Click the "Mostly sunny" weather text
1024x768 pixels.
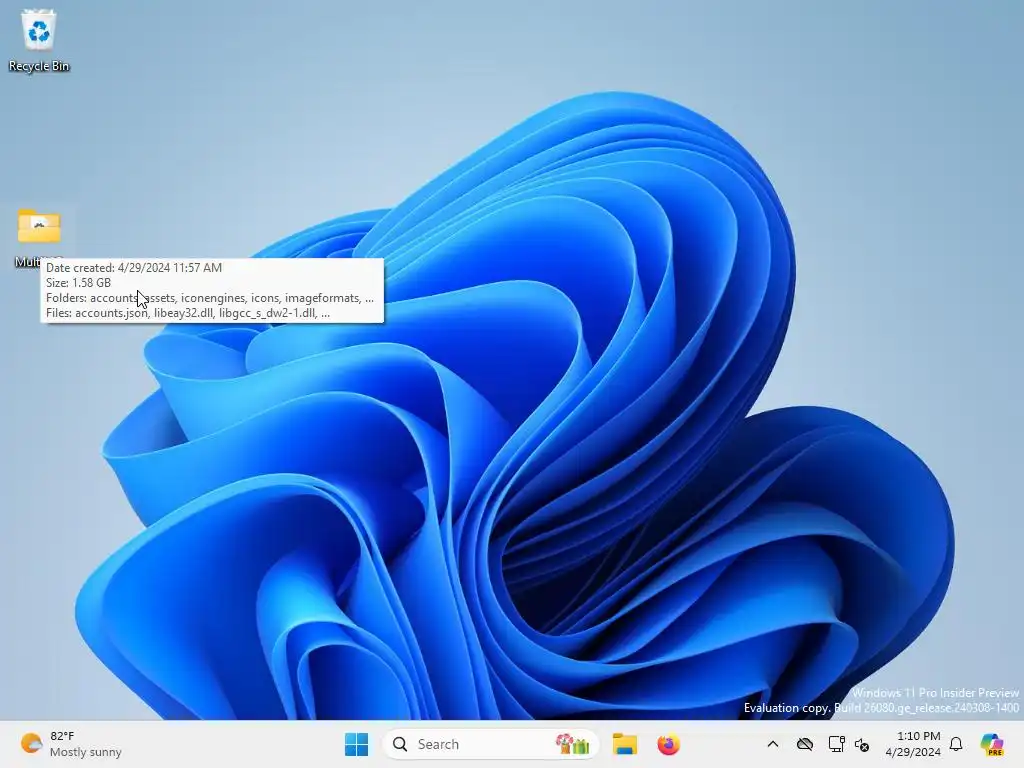coord(86,752)
